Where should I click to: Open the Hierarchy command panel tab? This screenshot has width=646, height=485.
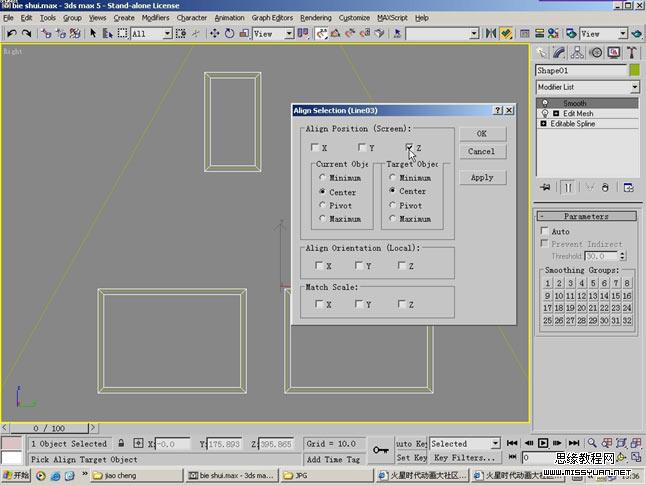click(x=577, y=52)
